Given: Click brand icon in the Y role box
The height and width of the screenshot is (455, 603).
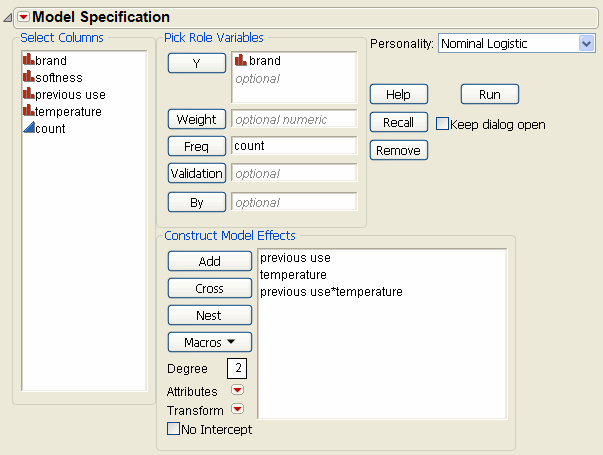Looking at the screenshot, I should pyautogui.click(x=240, y=61).
